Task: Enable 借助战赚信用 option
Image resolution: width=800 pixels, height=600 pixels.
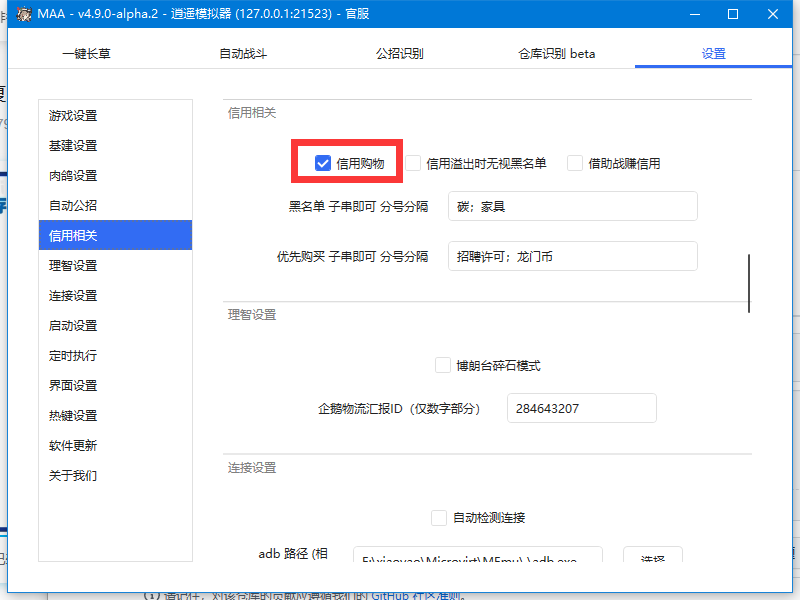Action: (575, 162)
